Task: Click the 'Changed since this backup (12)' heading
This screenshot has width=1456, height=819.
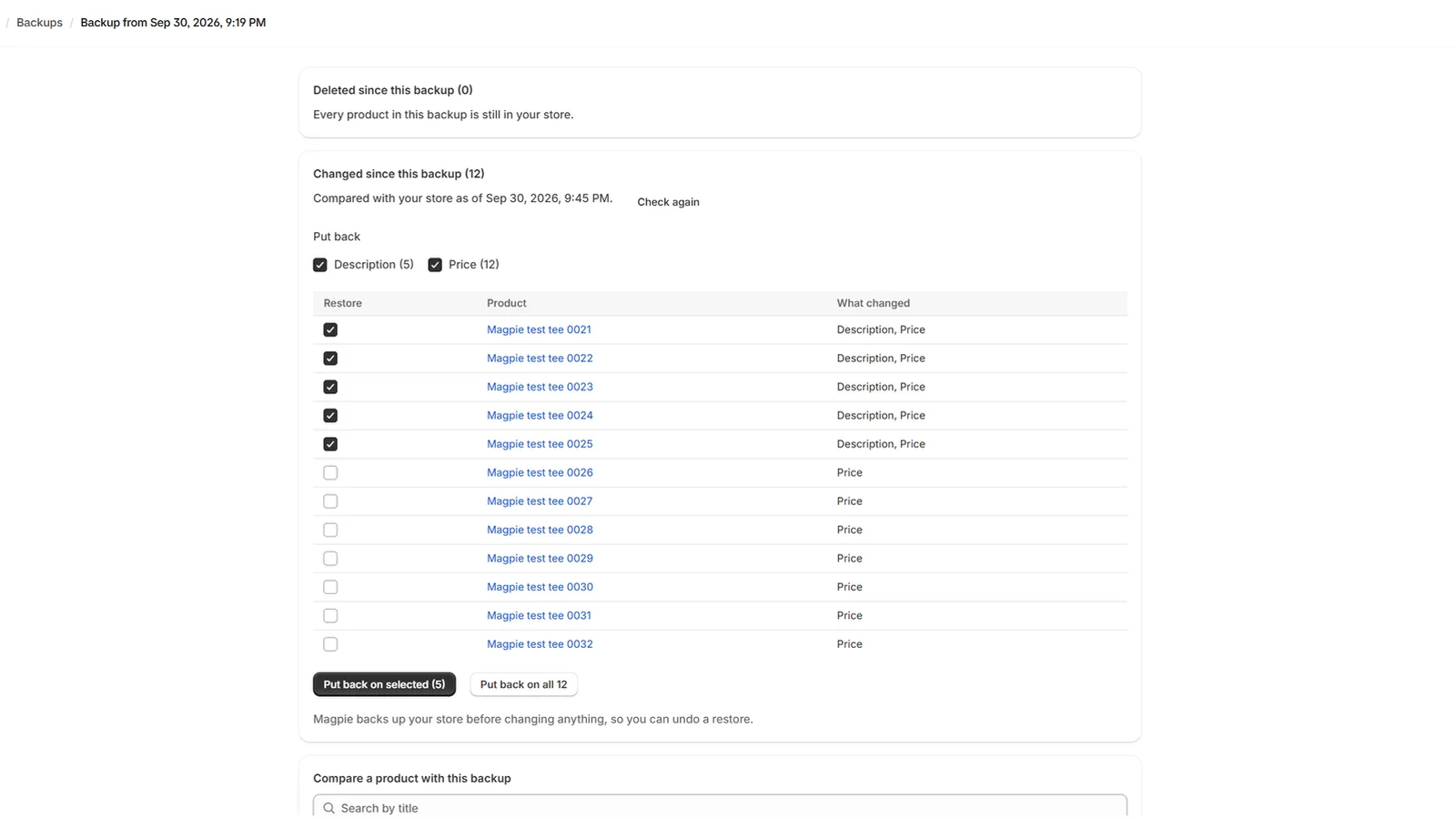Action: 399,174
